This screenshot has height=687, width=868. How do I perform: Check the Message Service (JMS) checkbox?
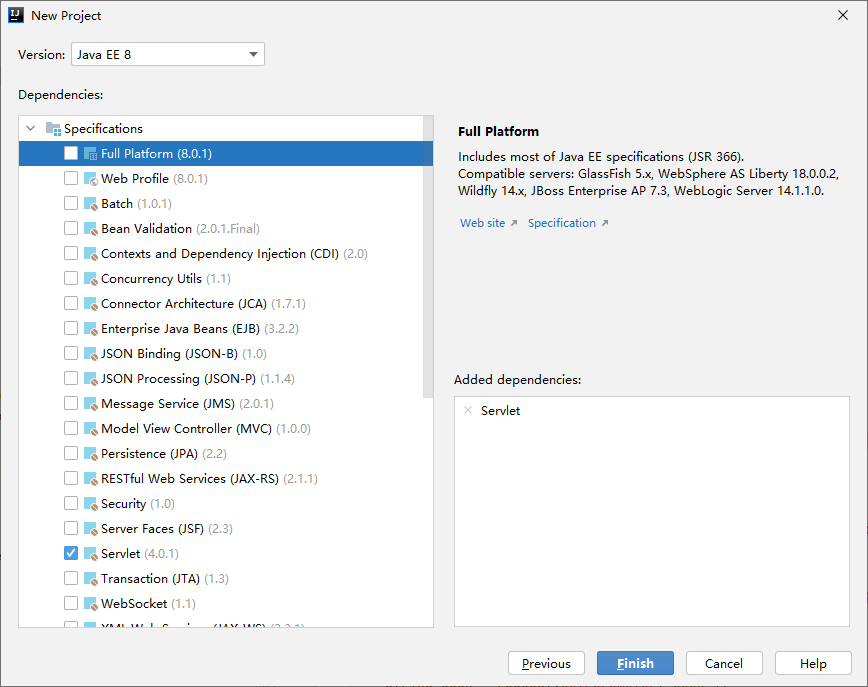[71, 404]
